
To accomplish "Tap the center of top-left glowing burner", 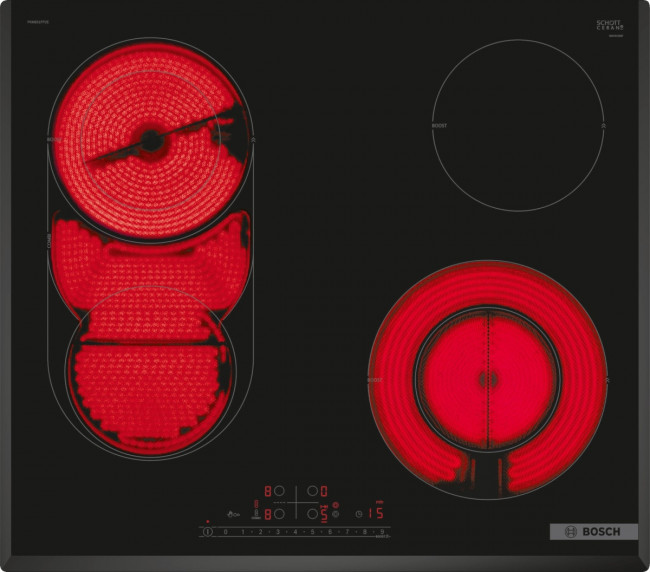I will point(150,141).
